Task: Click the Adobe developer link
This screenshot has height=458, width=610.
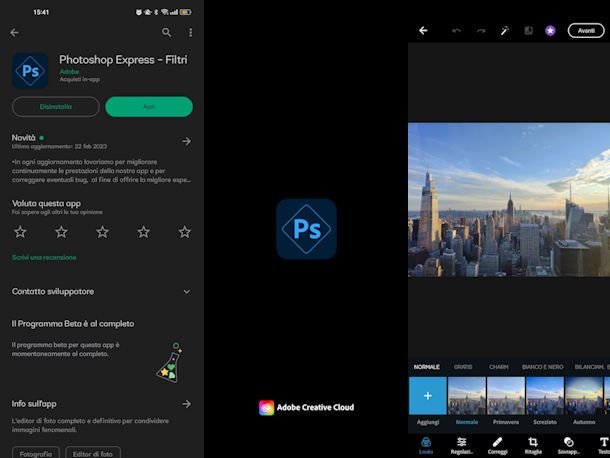Action: tap(69, 72)
